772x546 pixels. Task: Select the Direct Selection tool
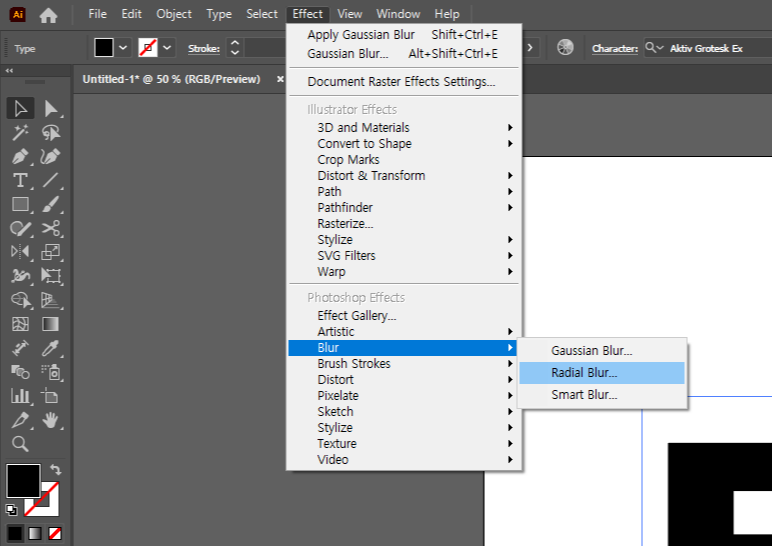(x=51, y=108)
